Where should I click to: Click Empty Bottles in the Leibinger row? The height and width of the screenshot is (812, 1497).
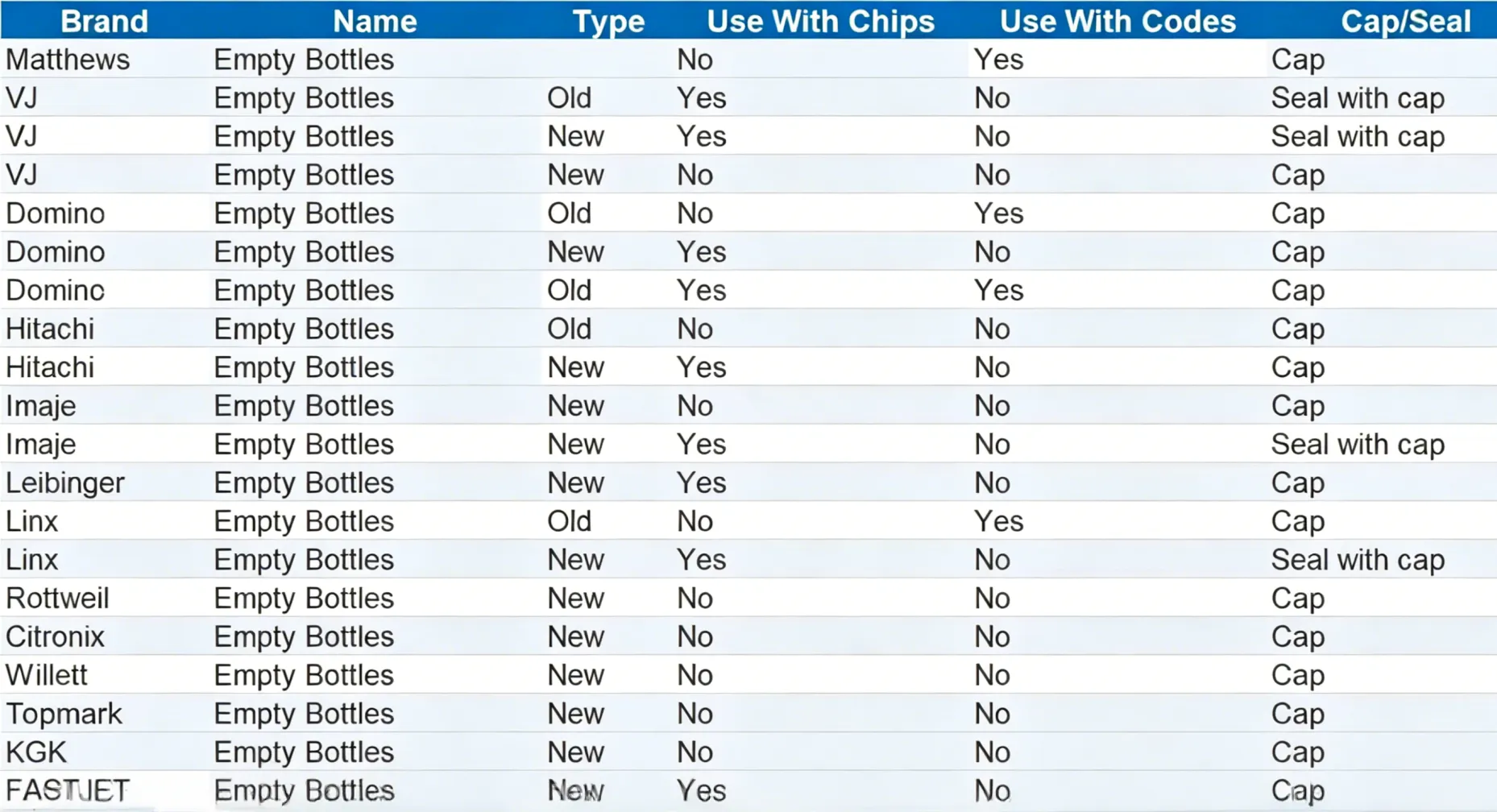[x=304, y=483]
